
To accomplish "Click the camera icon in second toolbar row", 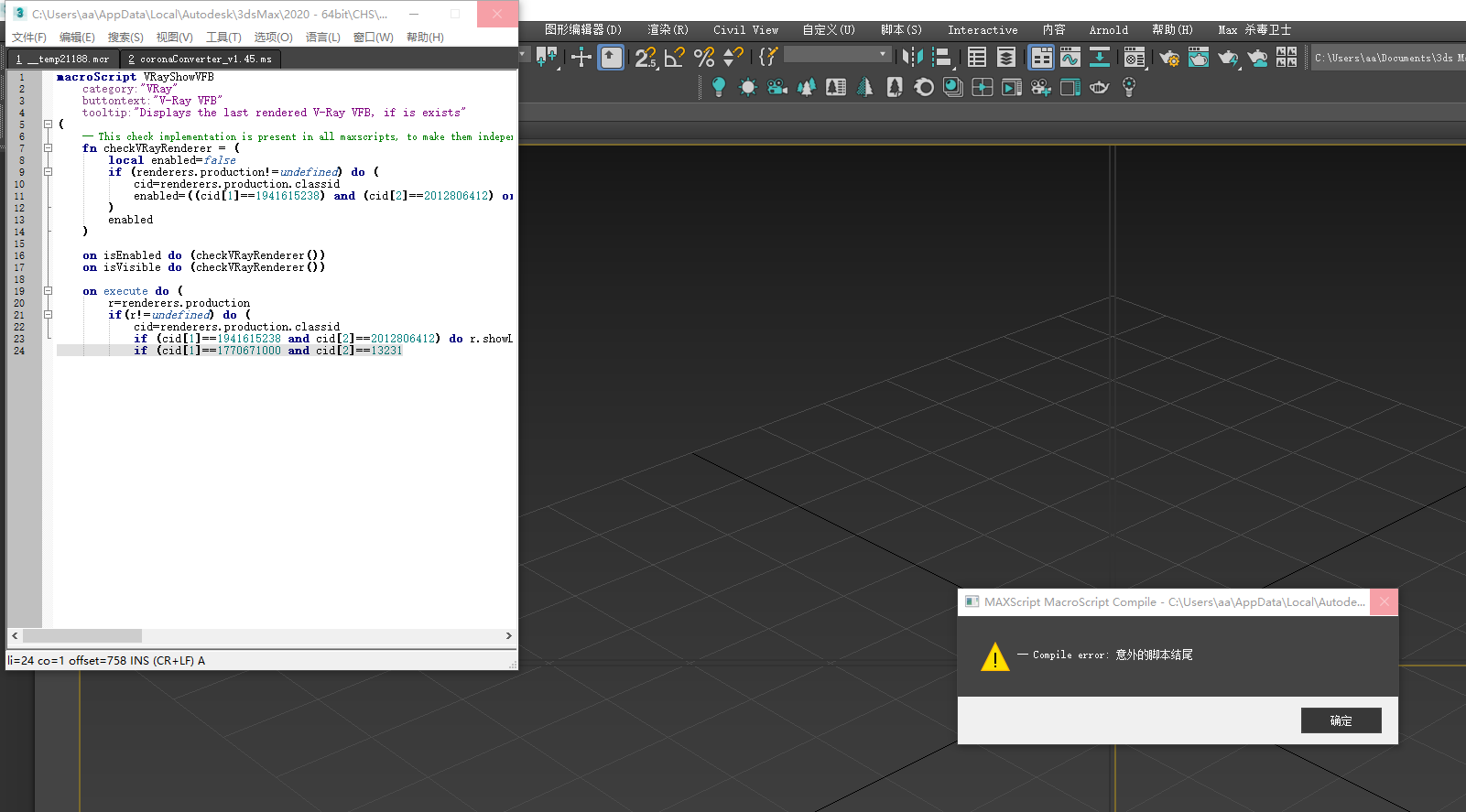I will tap(777, 87).
